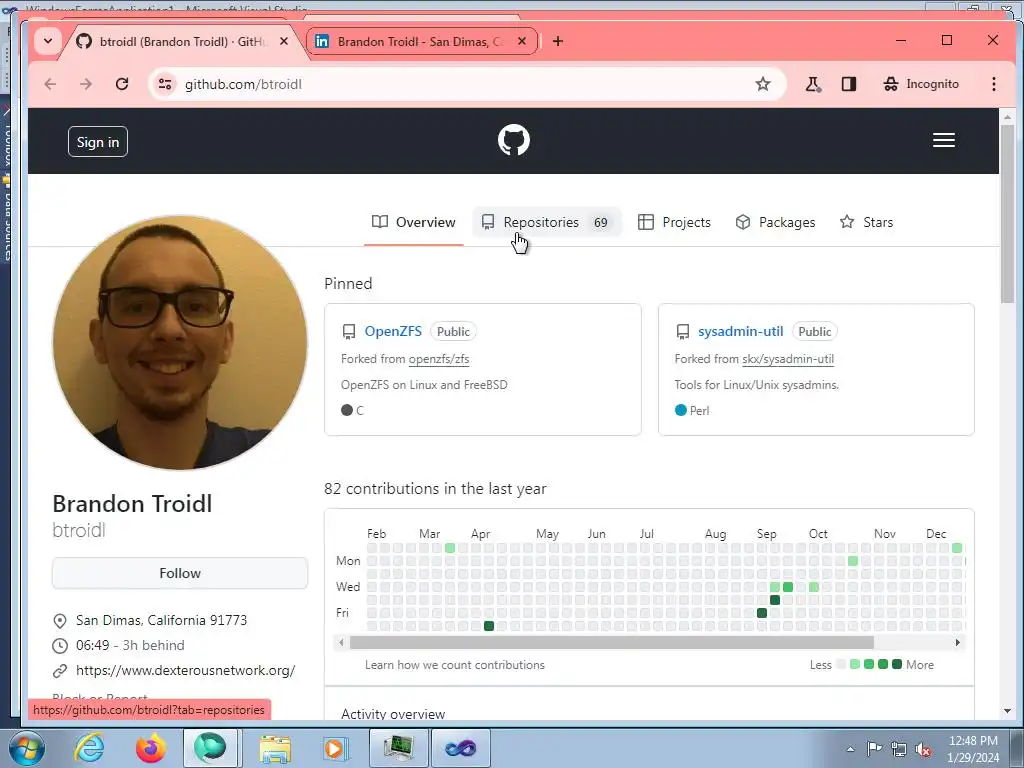Viewport: 1024px width, 768px height.
Task: Click "82 contributions in the last year" text
Action: click(x=435, y=488)
